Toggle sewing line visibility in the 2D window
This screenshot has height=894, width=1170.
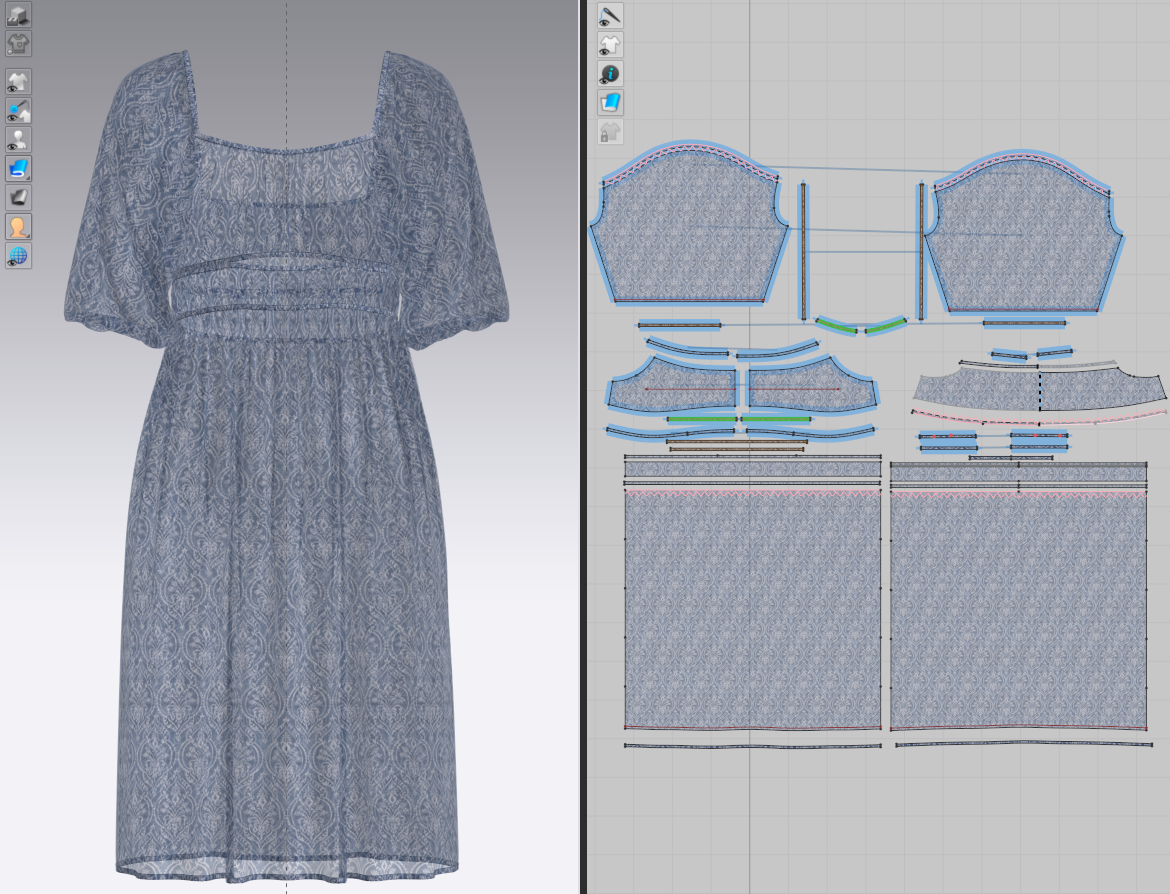click(610, 16)
